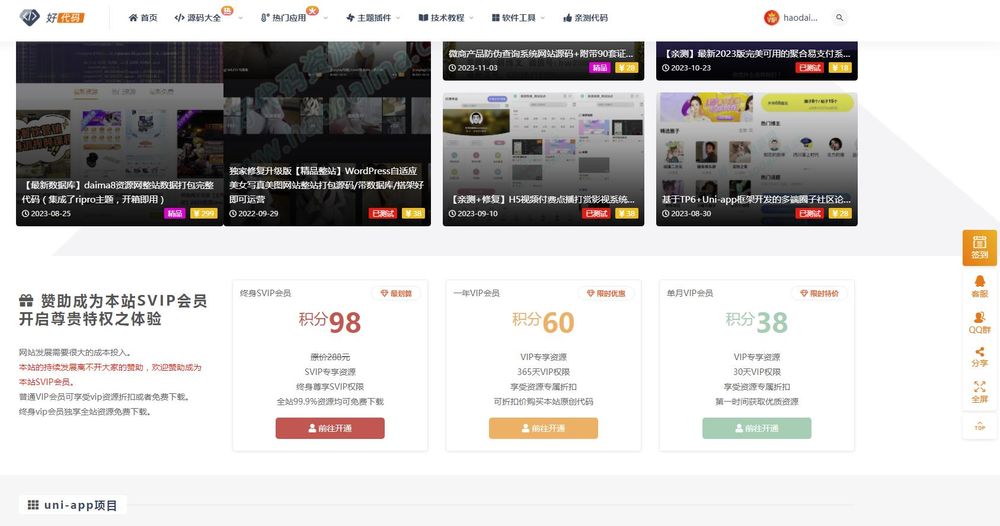This screenshot has width=1000, height=526.
Task: Click the uni-app项目 section heading
Action: 80,505
